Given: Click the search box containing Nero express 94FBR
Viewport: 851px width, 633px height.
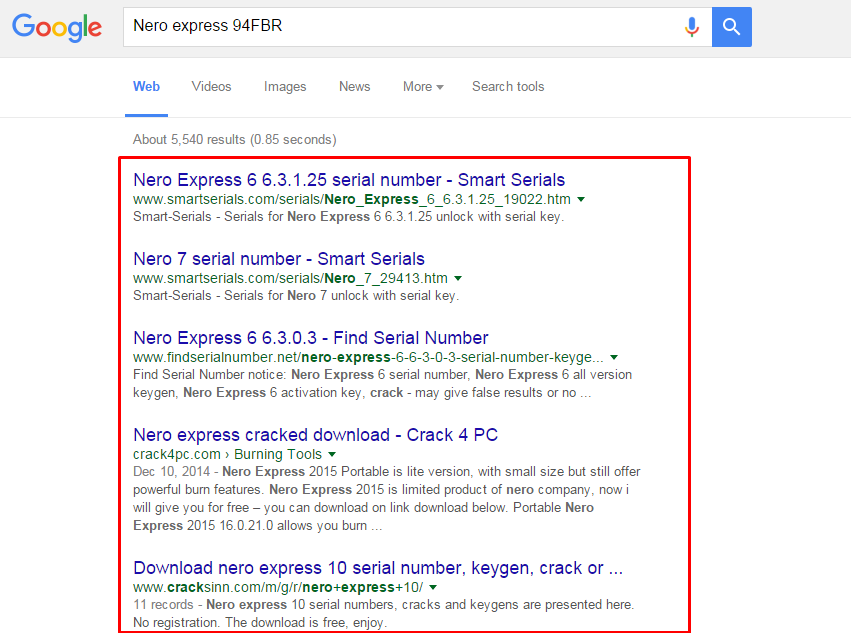Looking at the screenshot, I should tap(417, 27).
